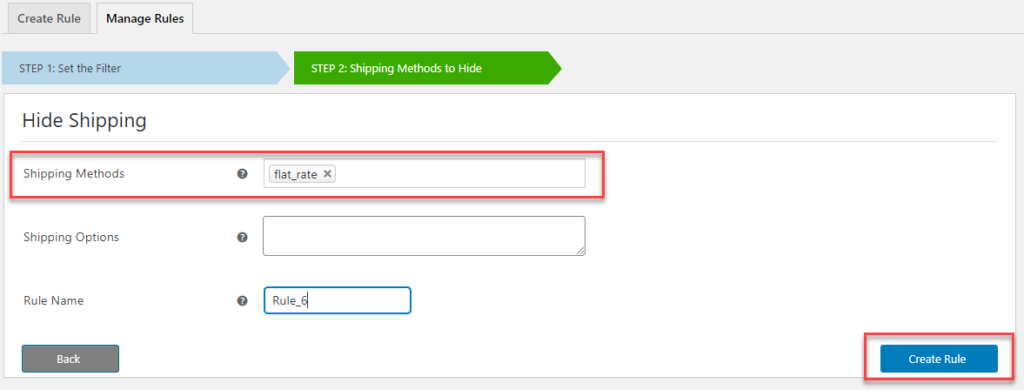The height and width of the screenshot is (390, 1024).
Task: Click the Rule Name label text
Action: click(54, 301)
